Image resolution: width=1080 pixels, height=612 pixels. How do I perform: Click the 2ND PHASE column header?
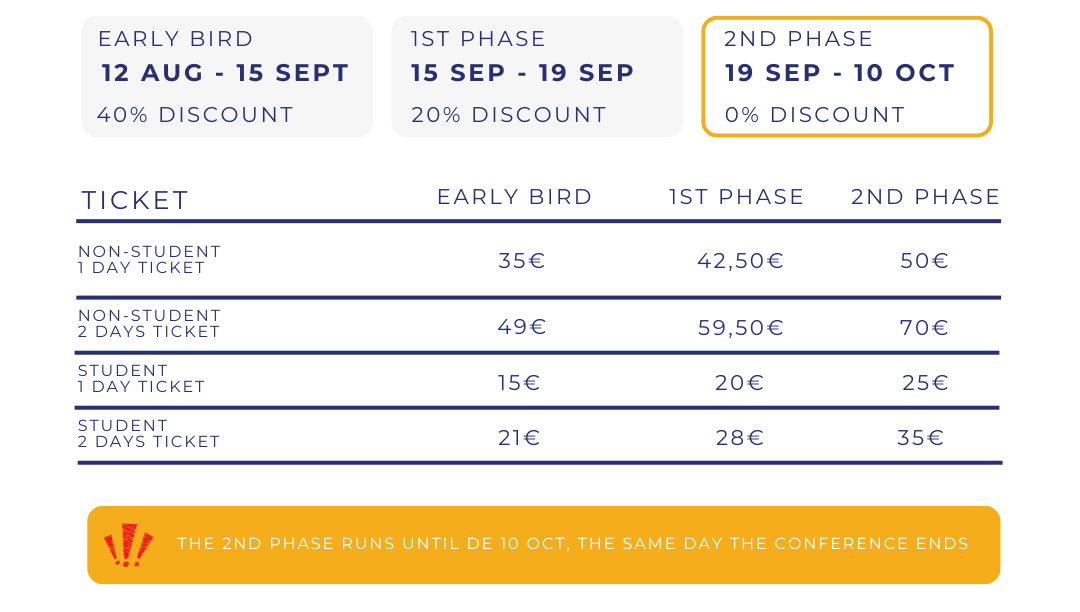coord(925,197)
